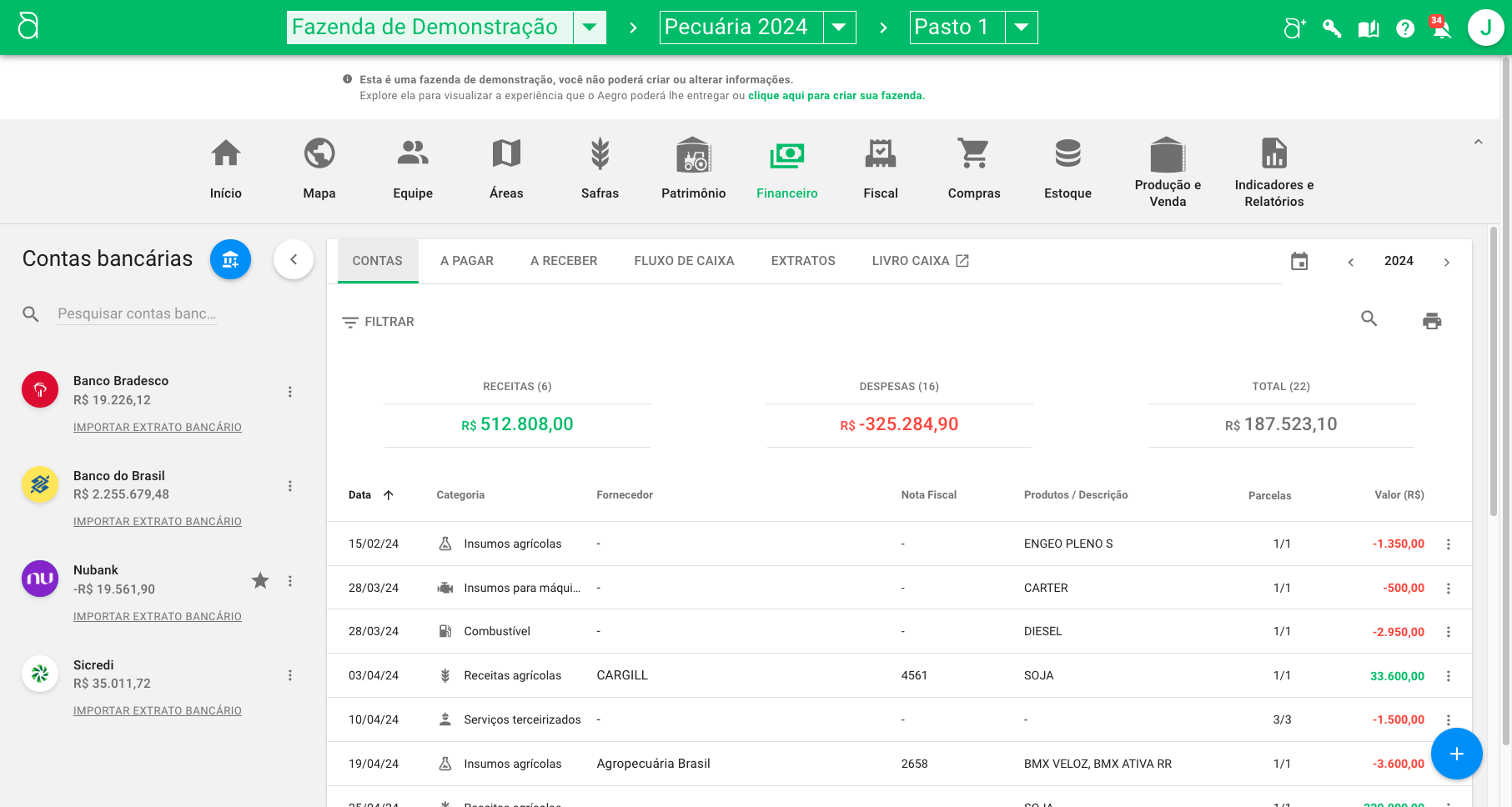This screenshot has width=1512, height=807.
Task: Collapse the bank accounts sidebar
Action: (294, 259)
